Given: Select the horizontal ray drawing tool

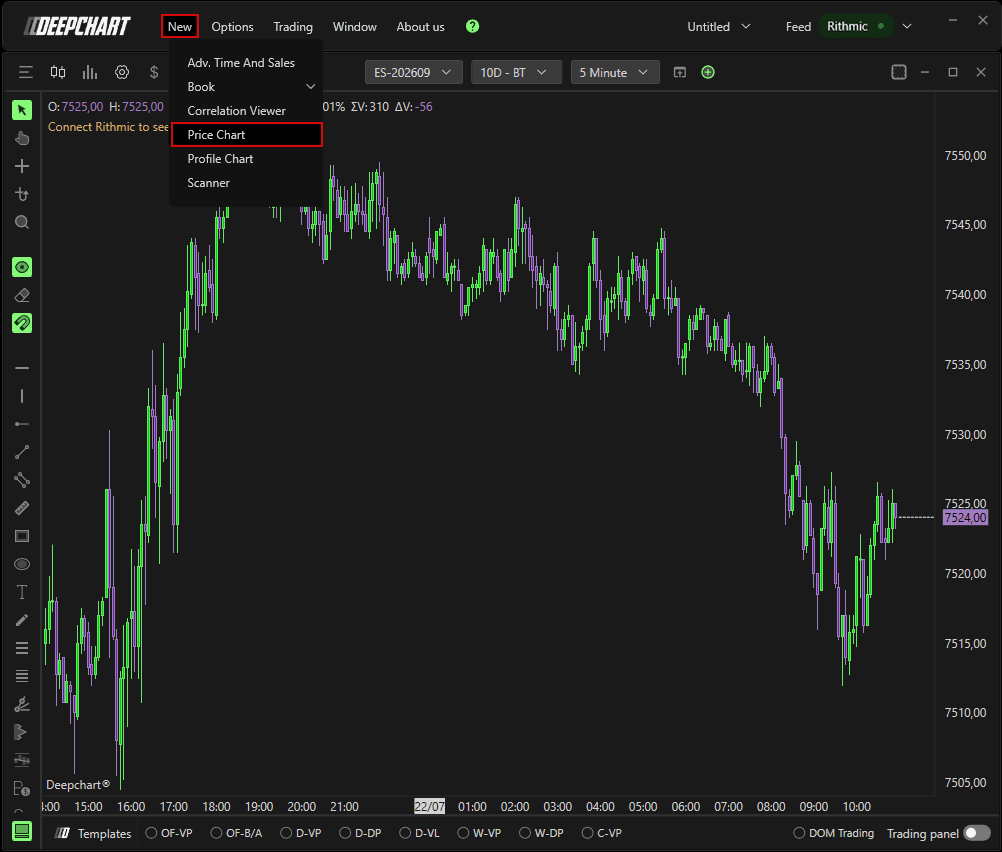Looking at the screenshot, I should pyautogui.click(x=22, y=424).
